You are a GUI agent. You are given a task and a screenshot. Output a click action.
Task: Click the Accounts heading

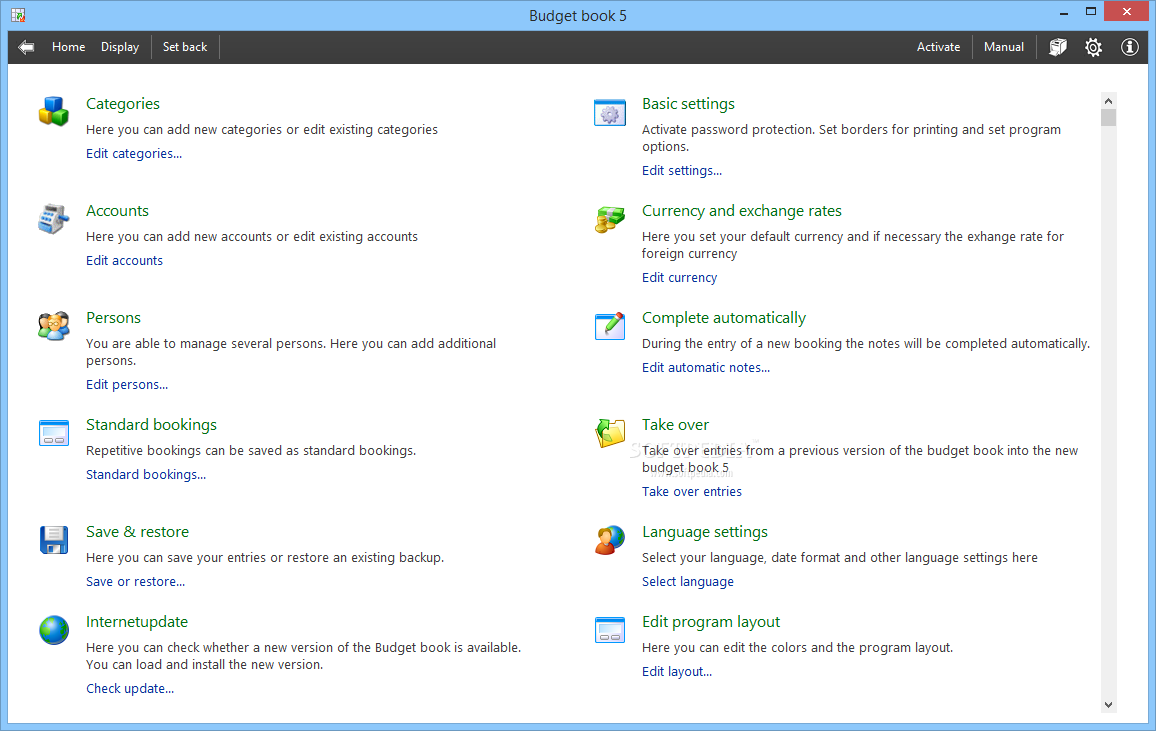click(117, 211)
